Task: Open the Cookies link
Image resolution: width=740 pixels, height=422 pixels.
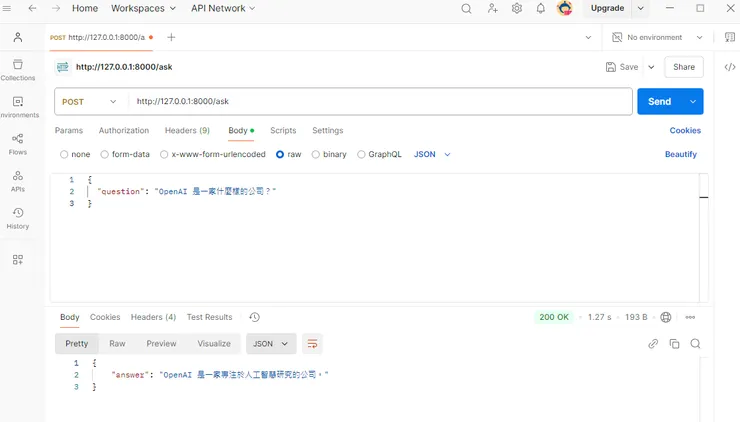Action: tap(685, 130)
